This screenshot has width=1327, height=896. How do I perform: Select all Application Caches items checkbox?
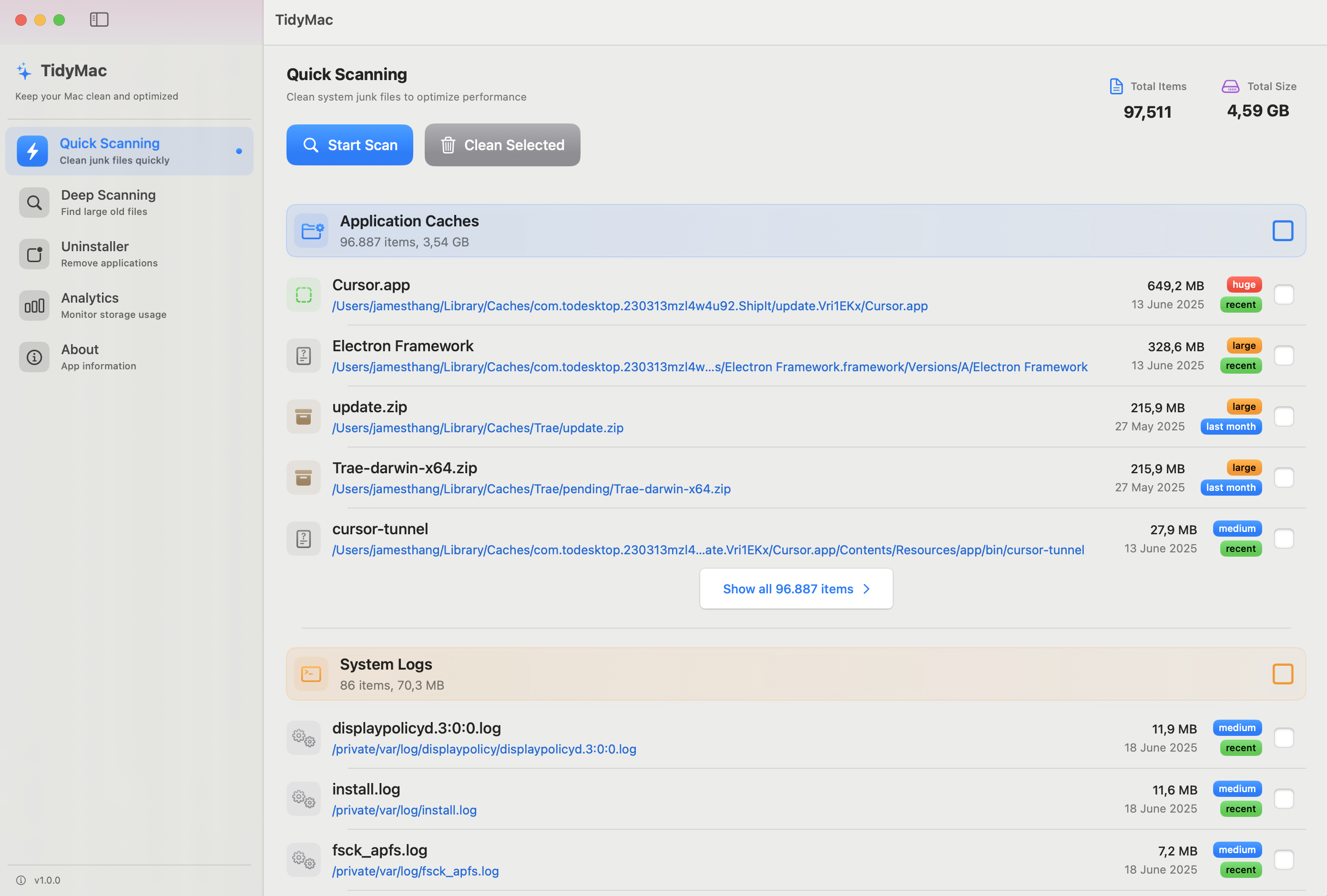click(x=1283, y=231)
